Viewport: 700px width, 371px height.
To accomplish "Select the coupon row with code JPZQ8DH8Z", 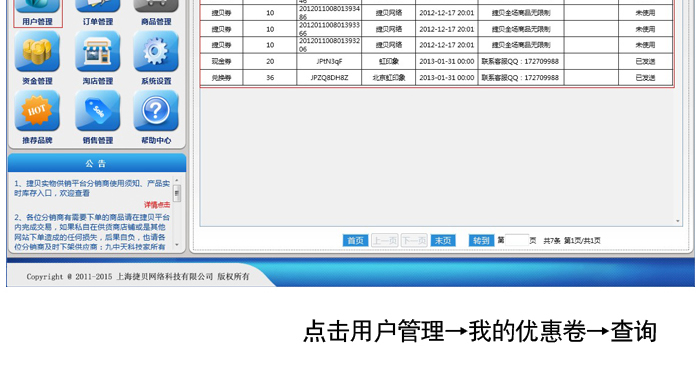I will (x=437, y=77).
